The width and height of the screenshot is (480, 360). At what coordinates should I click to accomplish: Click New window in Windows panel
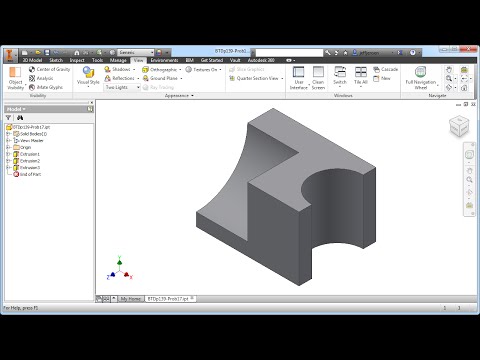pyautogui.click(x=382, y=78)
